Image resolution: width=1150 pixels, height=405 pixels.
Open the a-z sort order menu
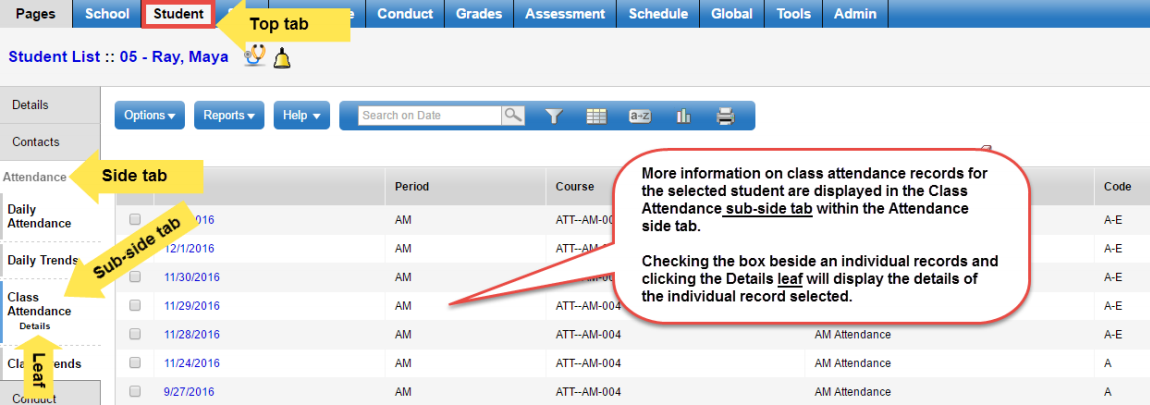coord(640,116)
